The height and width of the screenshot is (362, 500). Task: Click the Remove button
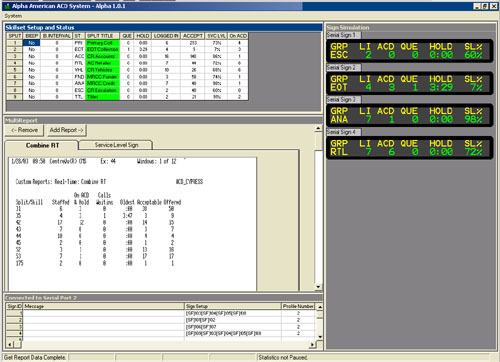coord(24,130)
